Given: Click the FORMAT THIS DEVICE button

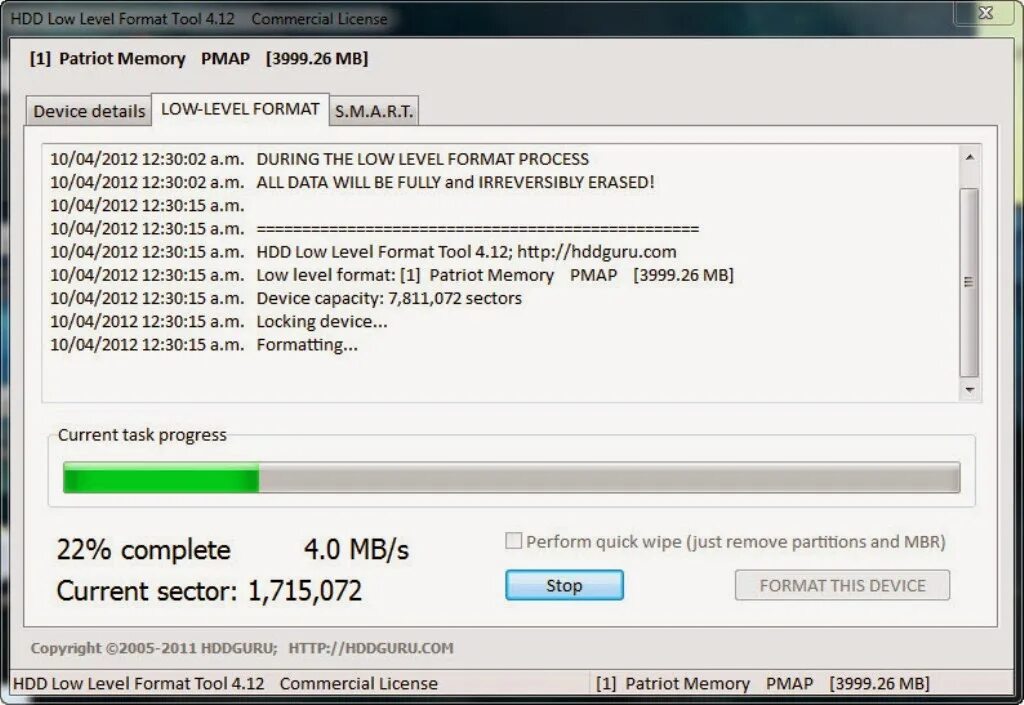Looking at the screenshot, I should 842,585.
